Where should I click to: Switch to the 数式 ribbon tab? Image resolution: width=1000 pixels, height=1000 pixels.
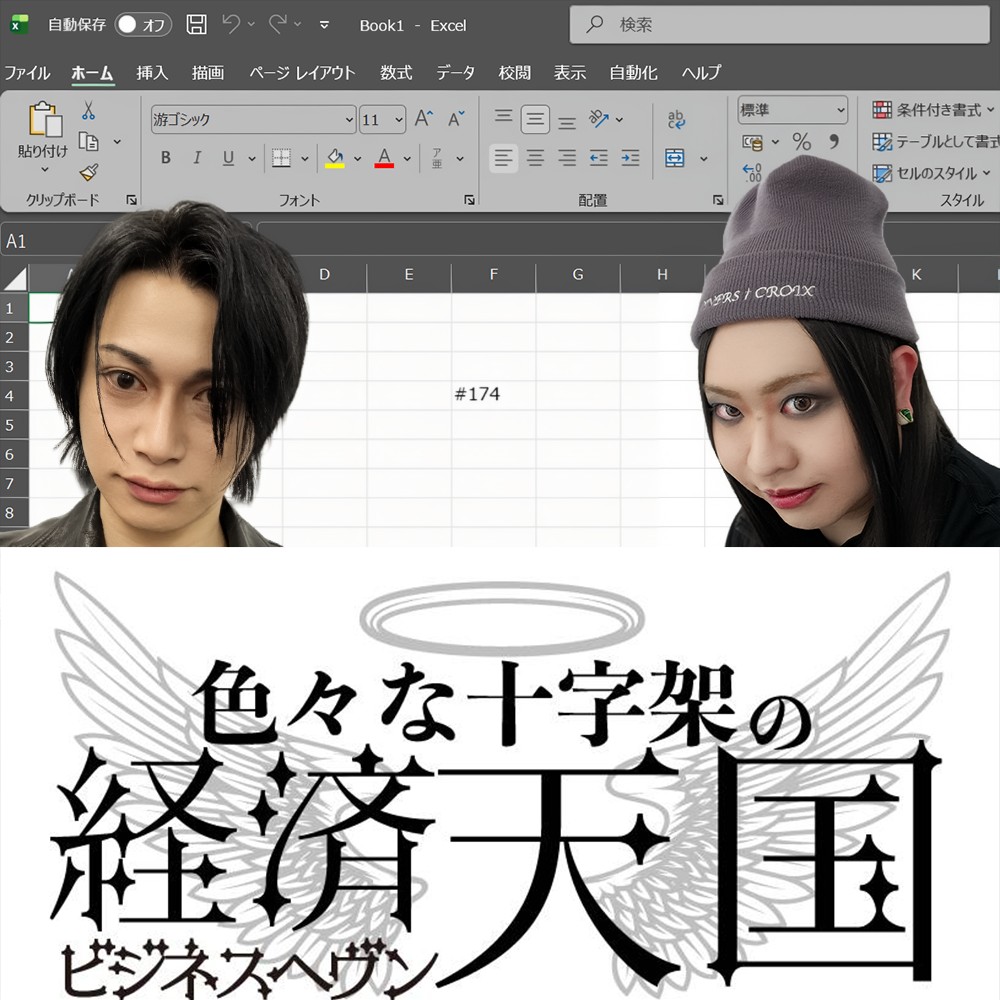point(396,73)
